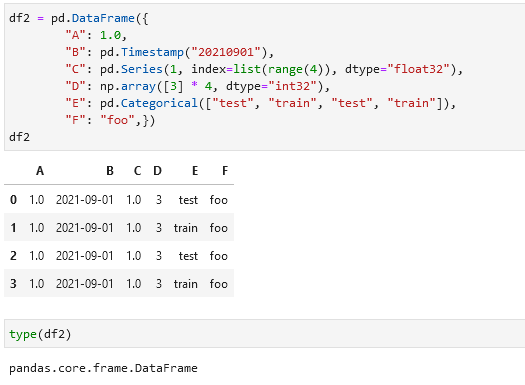
Task: Click column D value 3 in row 2
Action: [x=159, y=256]
